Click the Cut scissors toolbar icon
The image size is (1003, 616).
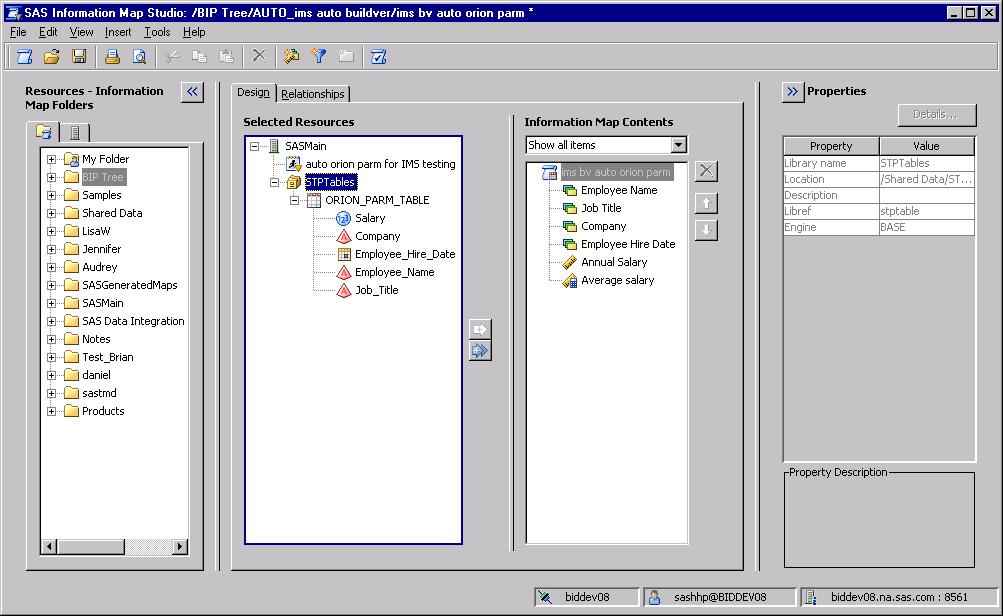(172, 57)
